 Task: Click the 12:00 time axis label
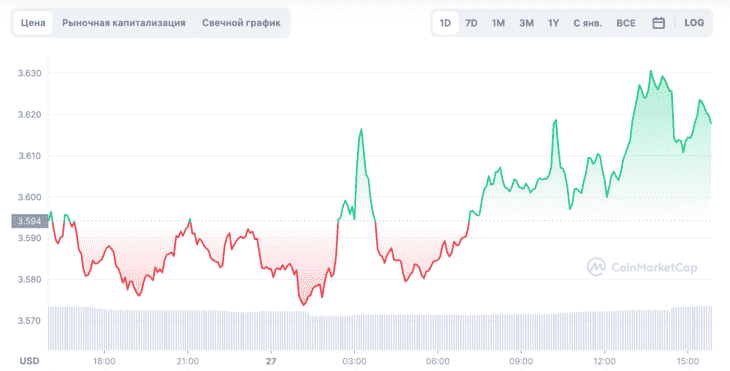(x=604, y=361)
